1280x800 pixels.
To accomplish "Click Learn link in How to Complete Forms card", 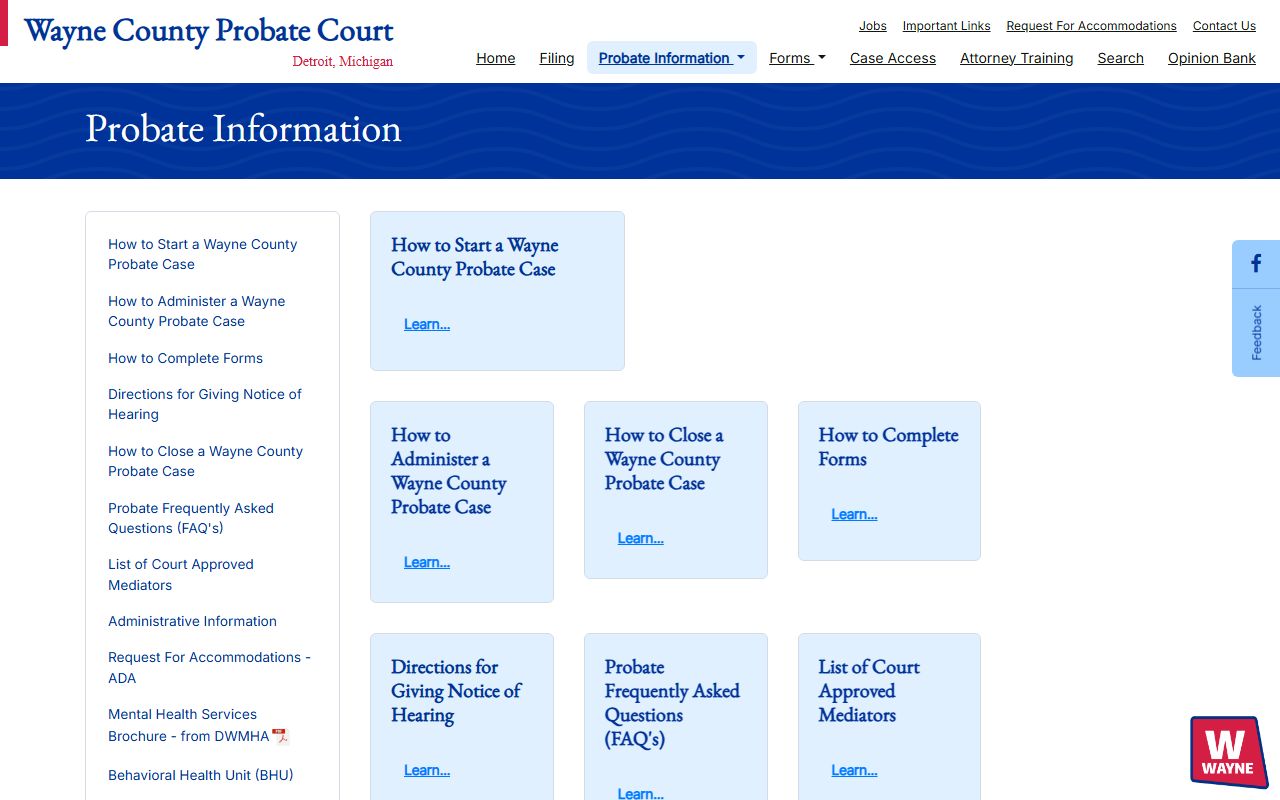I will [x=854, y=514].
